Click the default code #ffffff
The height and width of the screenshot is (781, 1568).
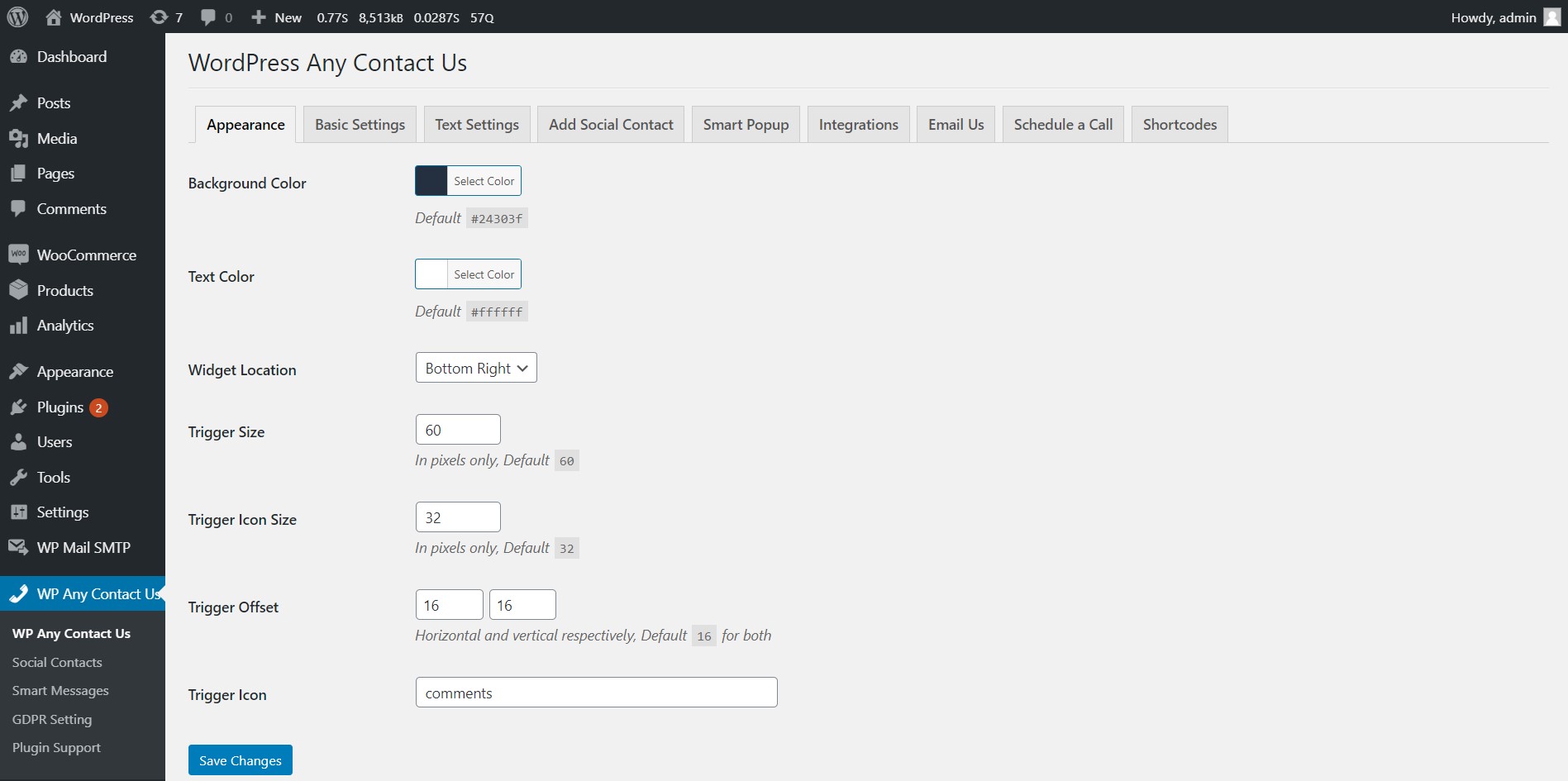pyautogui.click(x=497, y=312)
